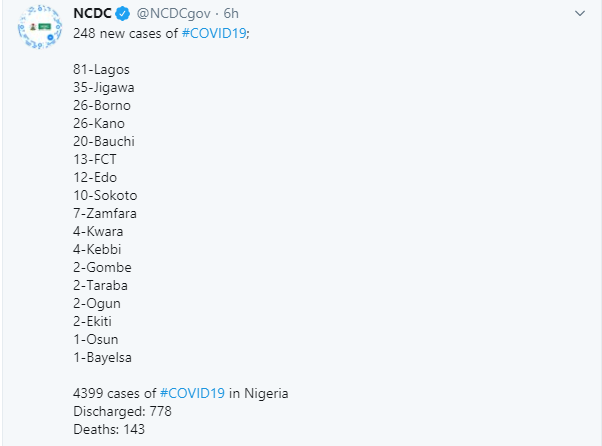Click the 13-FCT line

coord(95,159)
